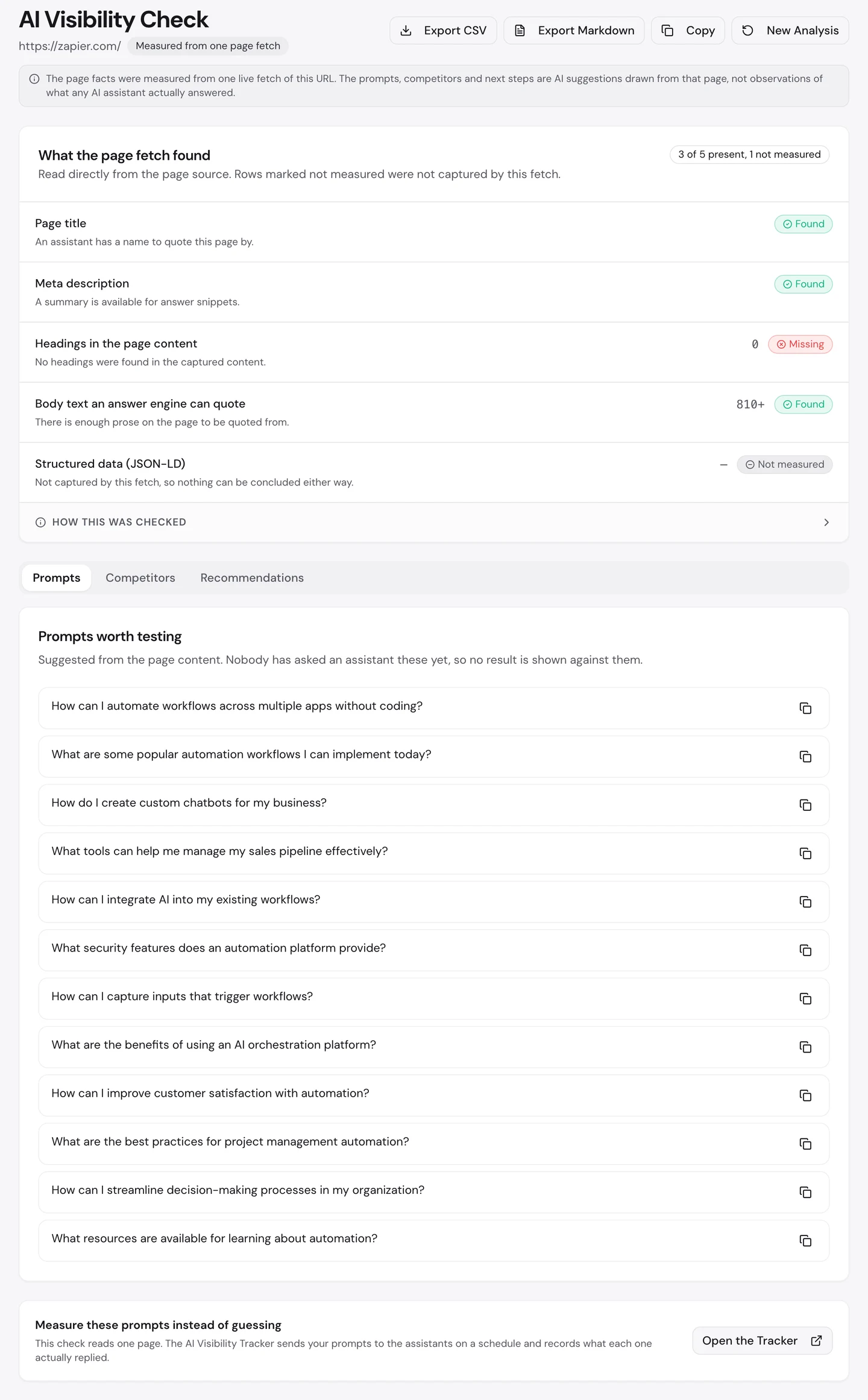
Task: Copy the 'resources for learning about automation' prompt
Action: click(805, 1241)
